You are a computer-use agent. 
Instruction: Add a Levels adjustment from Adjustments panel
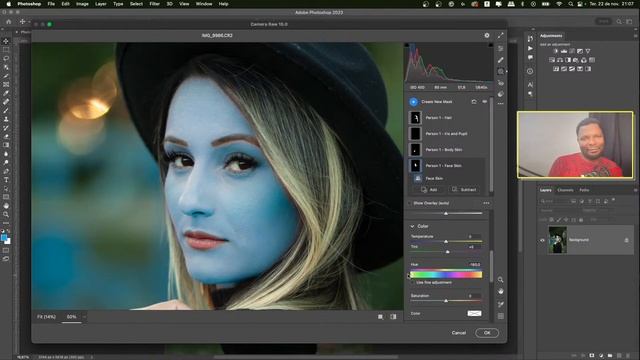pyautogui.click(x=564, y=51)
